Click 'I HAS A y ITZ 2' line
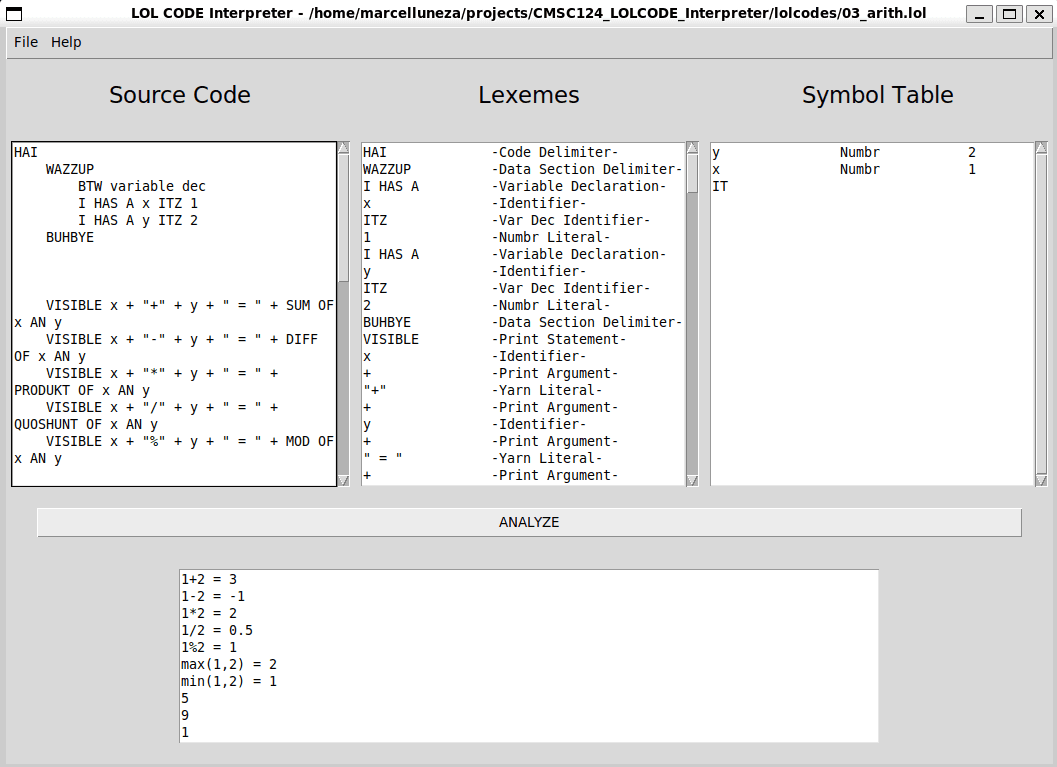 coord(138,220)
